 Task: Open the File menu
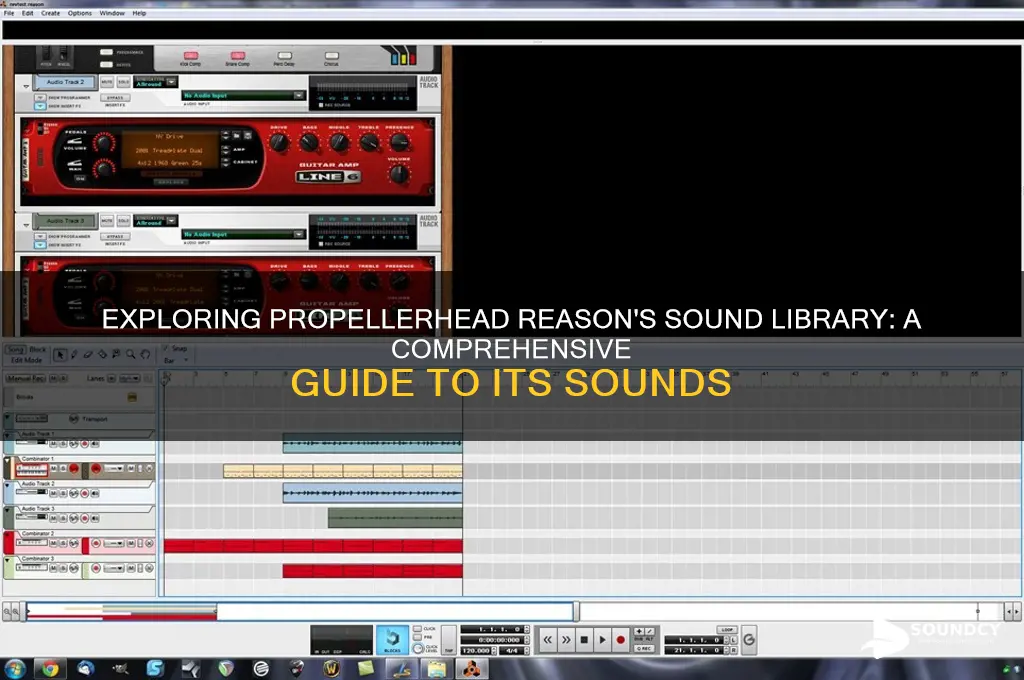pyautogui.click(x=9, y=13)
